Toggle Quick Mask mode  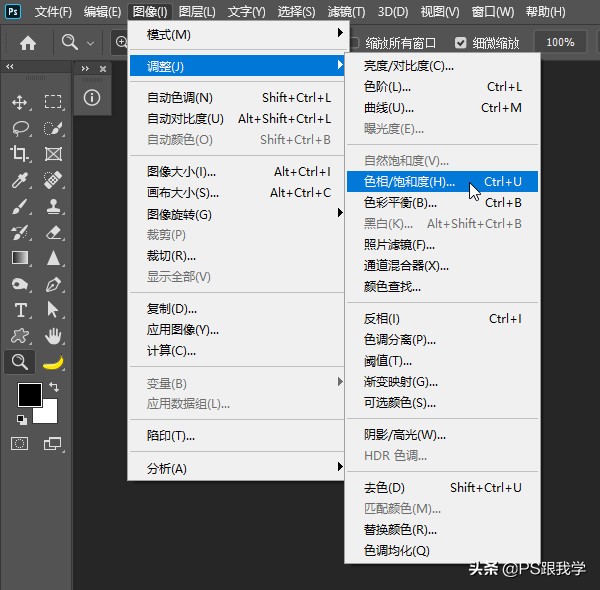[20, 444]
